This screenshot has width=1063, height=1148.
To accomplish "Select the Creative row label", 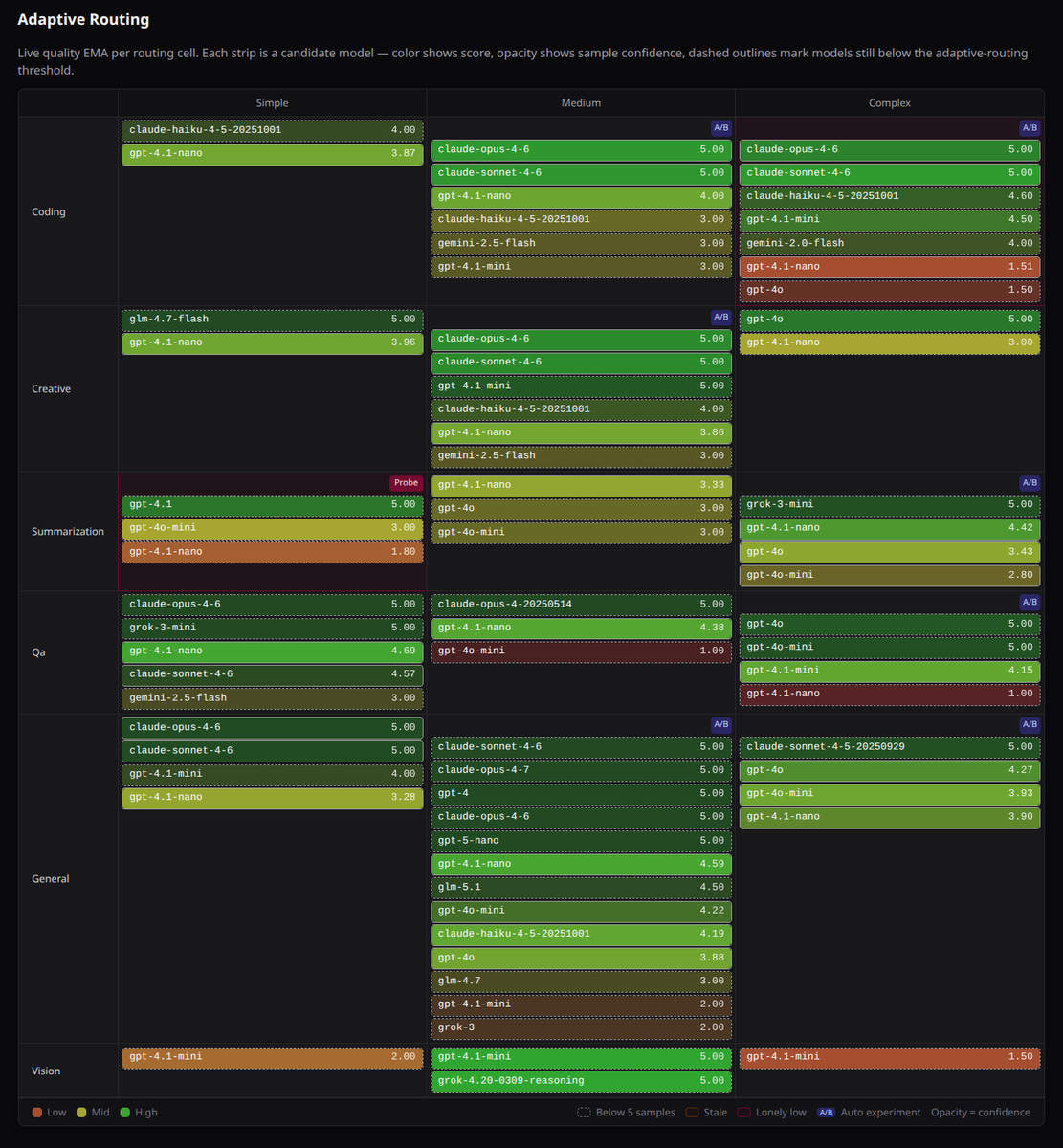I will click(x=52, y=389).
